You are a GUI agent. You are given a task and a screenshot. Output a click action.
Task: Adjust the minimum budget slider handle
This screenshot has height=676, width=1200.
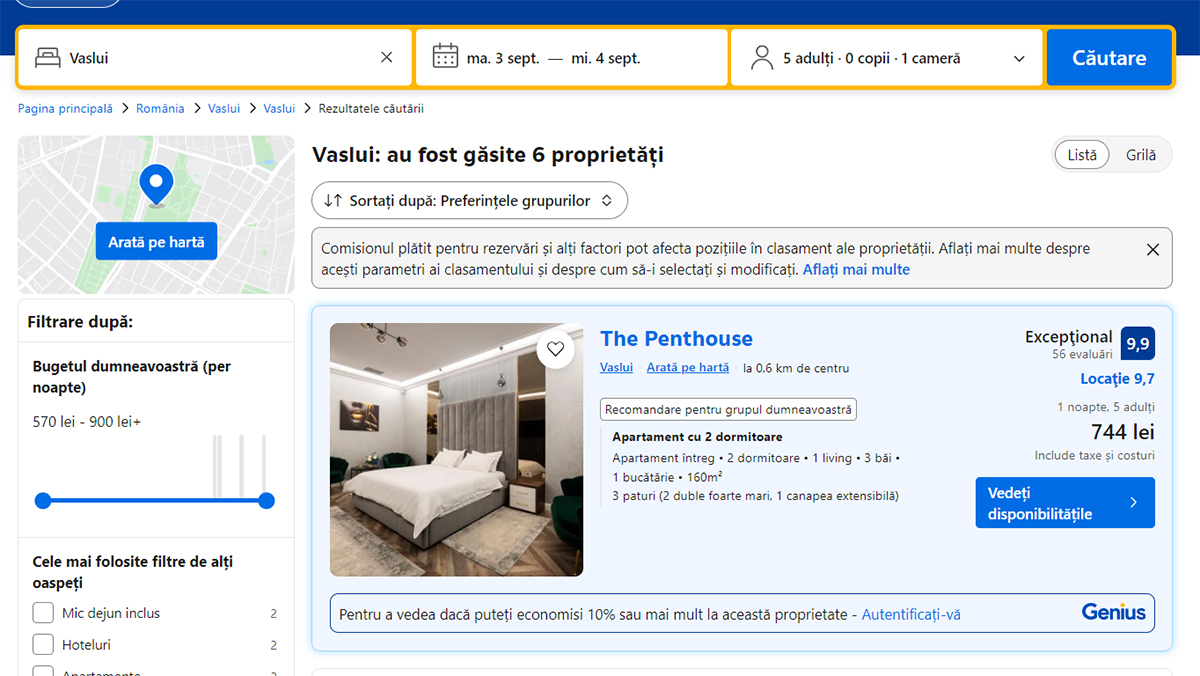tap(43, 501)
